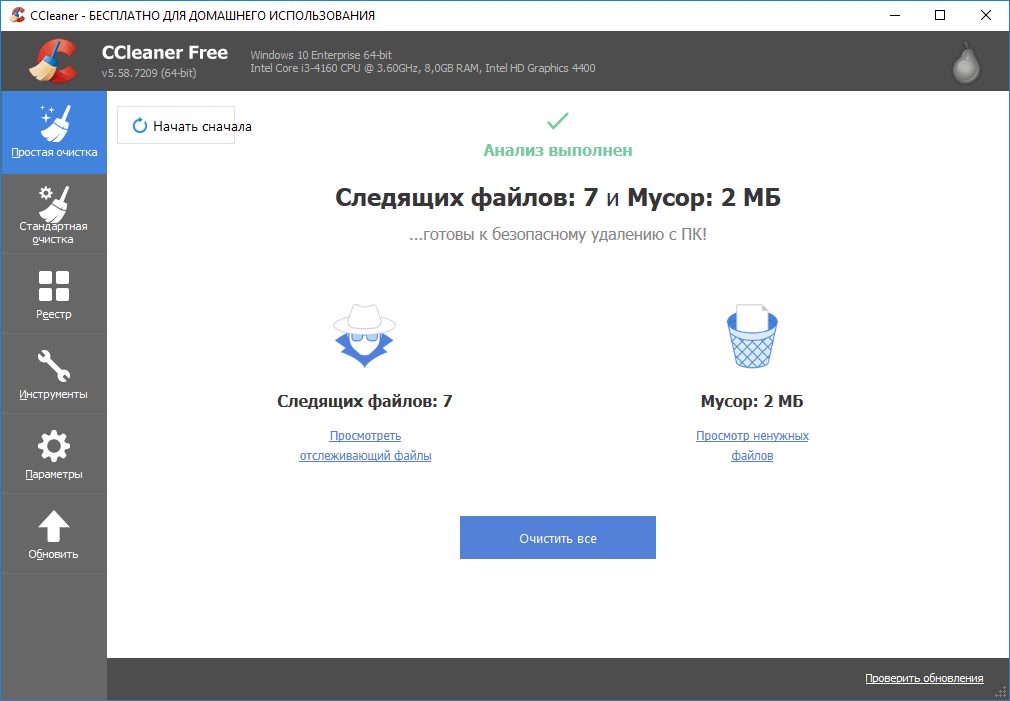Click the CCleaner title bar app icon
Image resolution: width=1010 pixels, height=701 pixels.
click(16, 15)
